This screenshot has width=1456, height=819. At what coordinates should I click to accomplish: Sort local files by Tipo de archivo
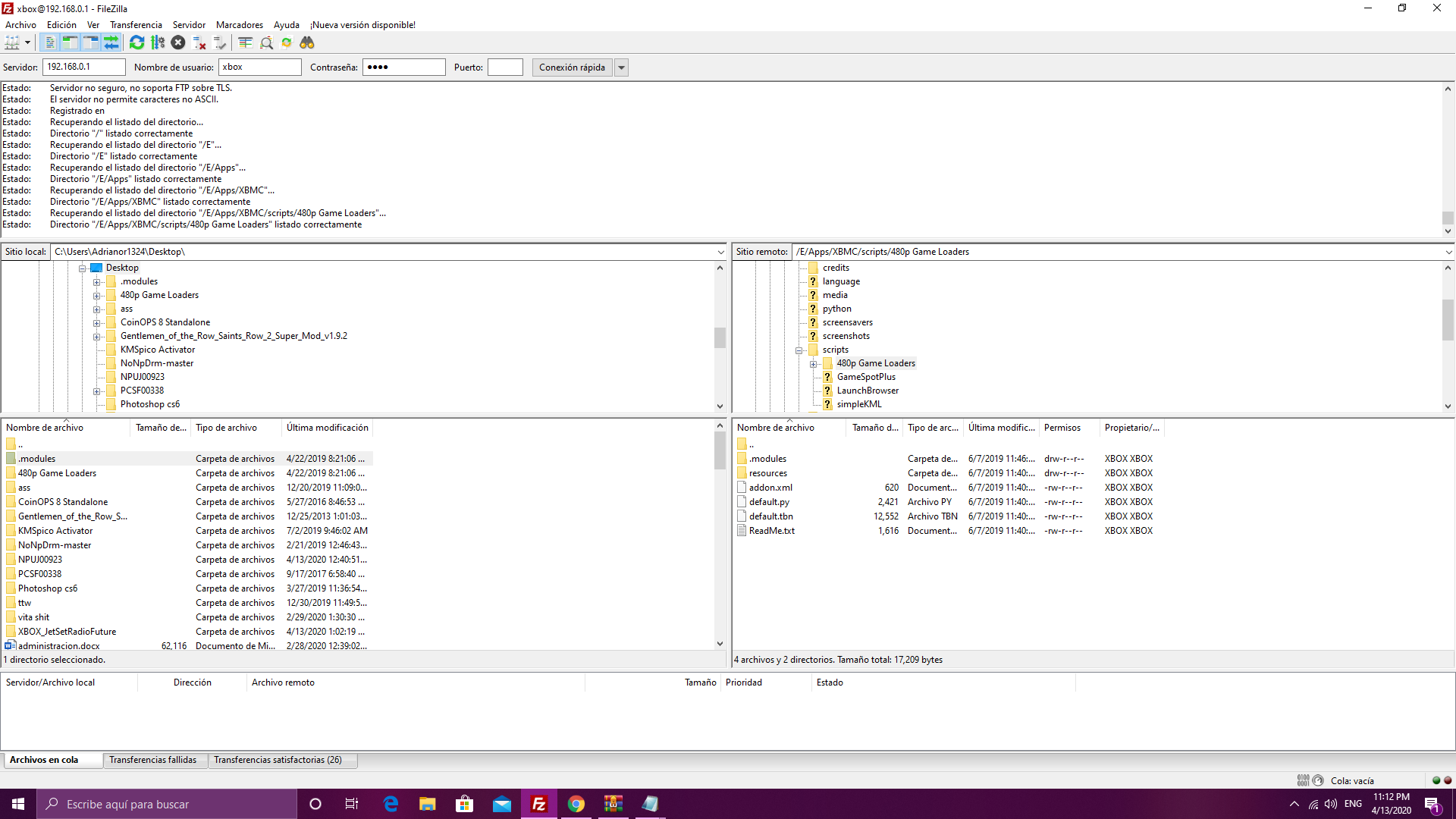pos(235,428)
